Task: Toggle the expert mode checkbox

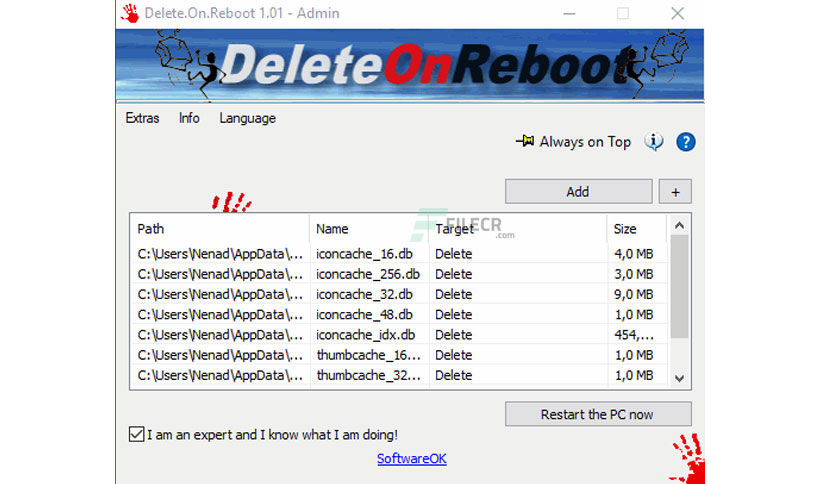Action: 136,434
